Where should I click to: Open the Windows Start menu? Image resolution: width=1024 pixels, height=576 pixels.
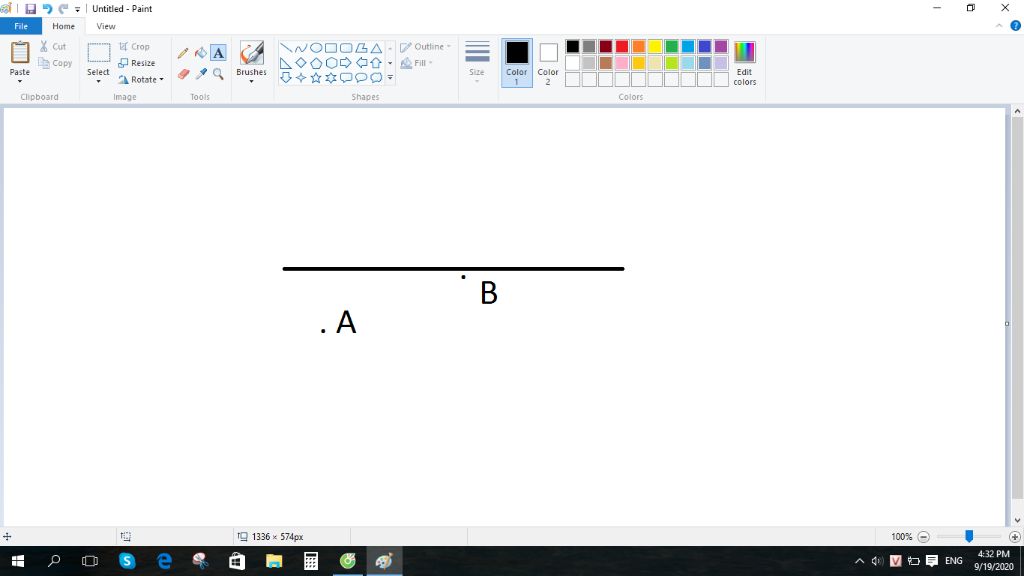point(18,561)
